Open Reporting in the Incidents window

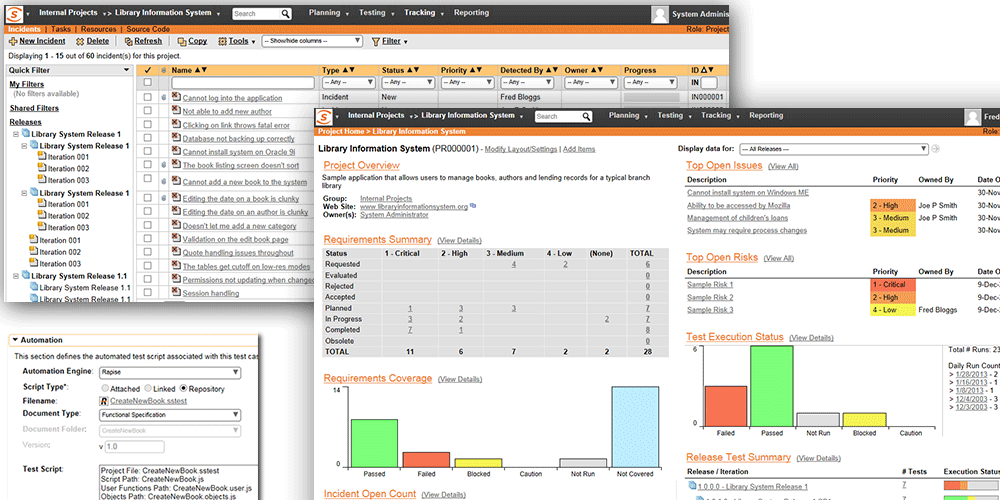pos(471,13)
